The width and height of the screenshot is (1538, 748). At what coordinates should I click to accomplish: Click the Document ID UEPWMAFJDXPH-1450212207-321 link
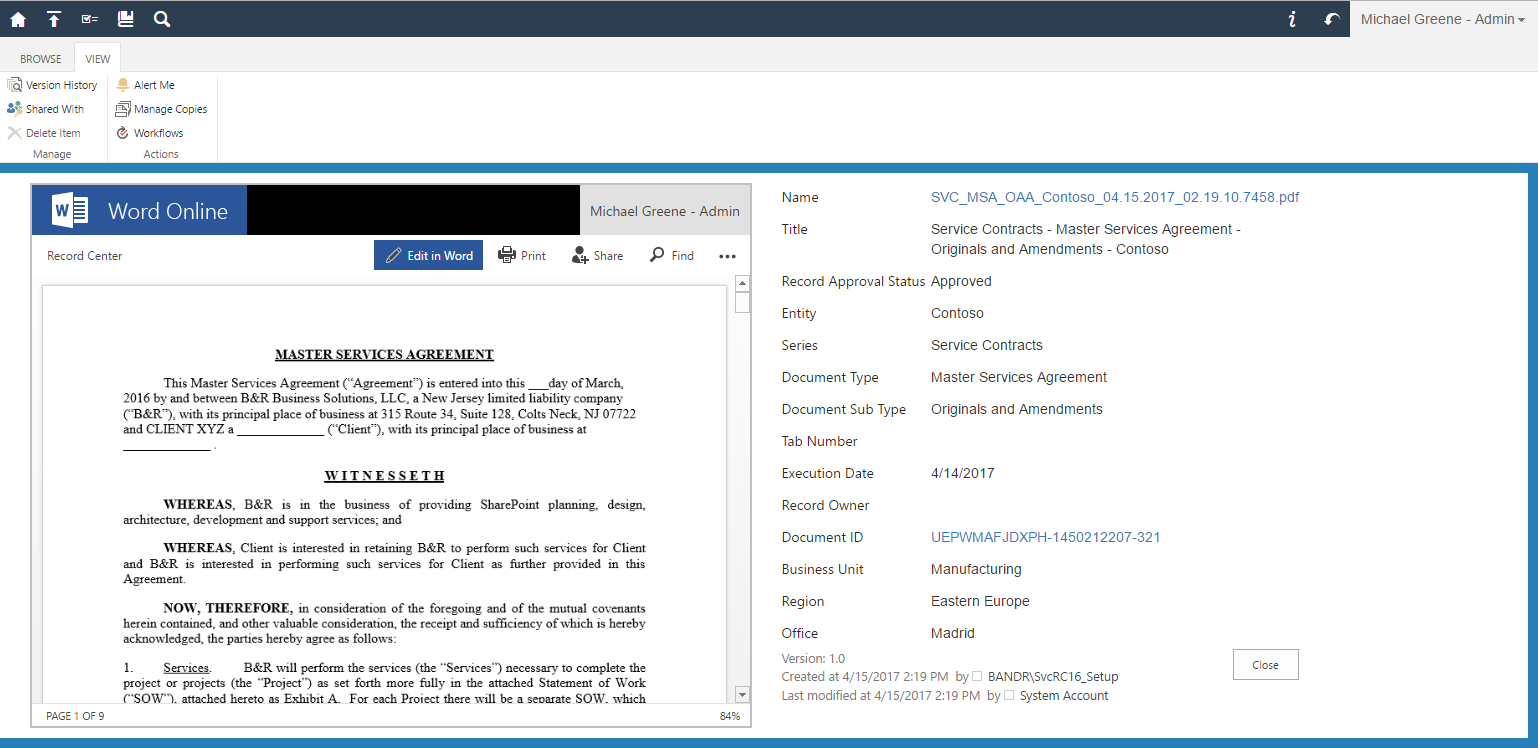click(x=1046, y=537)
